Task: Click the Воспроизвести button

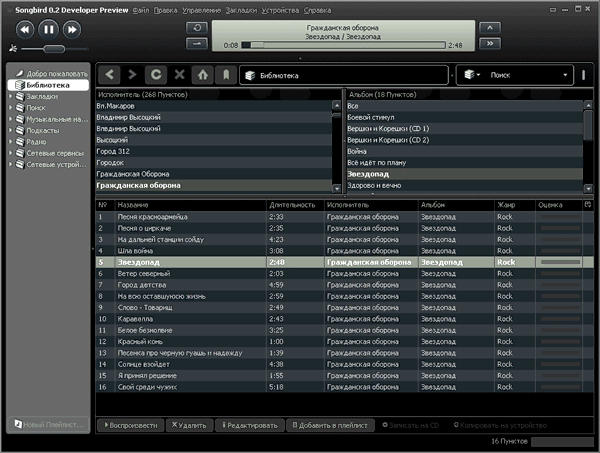Action: 130,425
